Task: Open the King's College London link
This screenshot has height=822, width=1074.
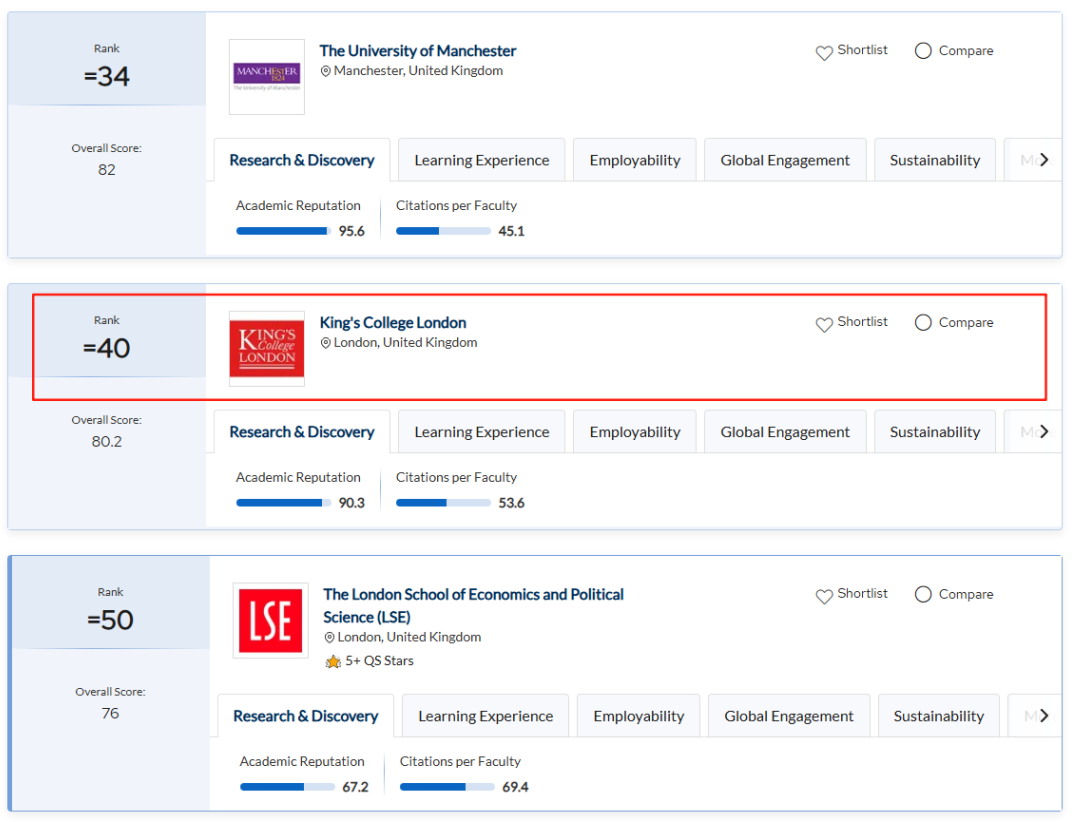Action: tap(393, 323)
